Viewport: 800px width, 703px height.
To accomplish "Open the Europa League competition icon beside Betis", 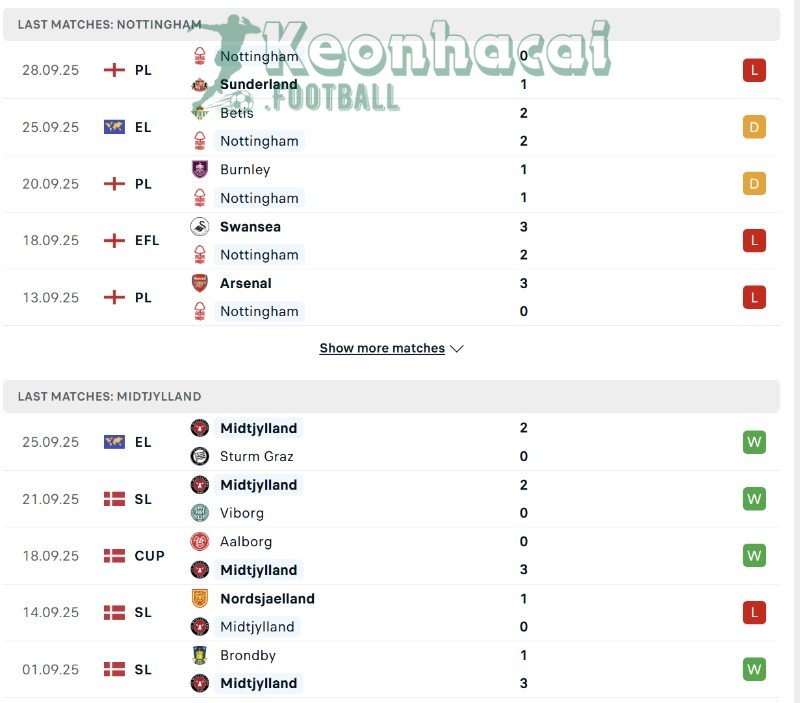I will click(x=113, y=127).
